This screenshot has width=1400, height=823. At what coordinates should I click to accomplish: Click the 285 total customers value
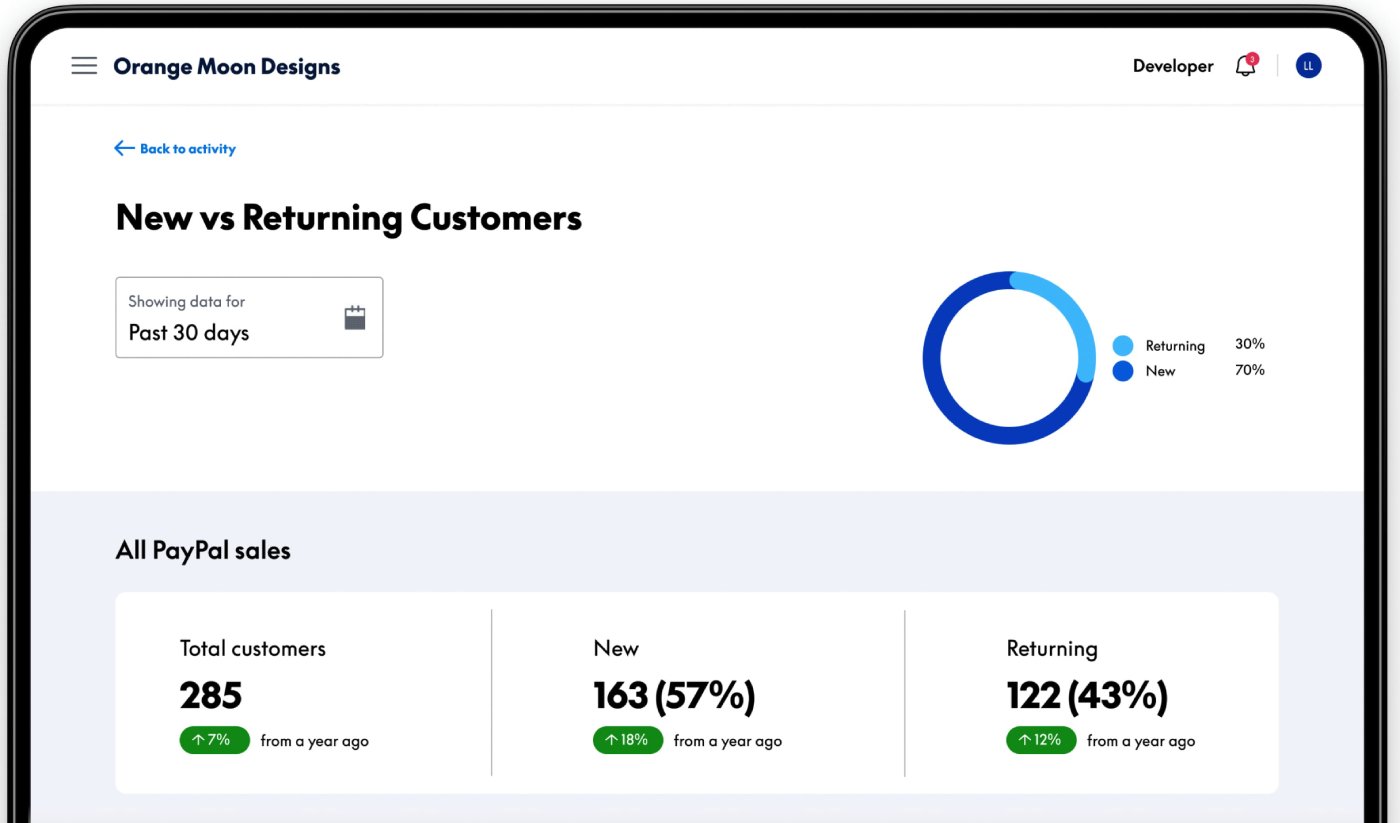click(211, 695)
